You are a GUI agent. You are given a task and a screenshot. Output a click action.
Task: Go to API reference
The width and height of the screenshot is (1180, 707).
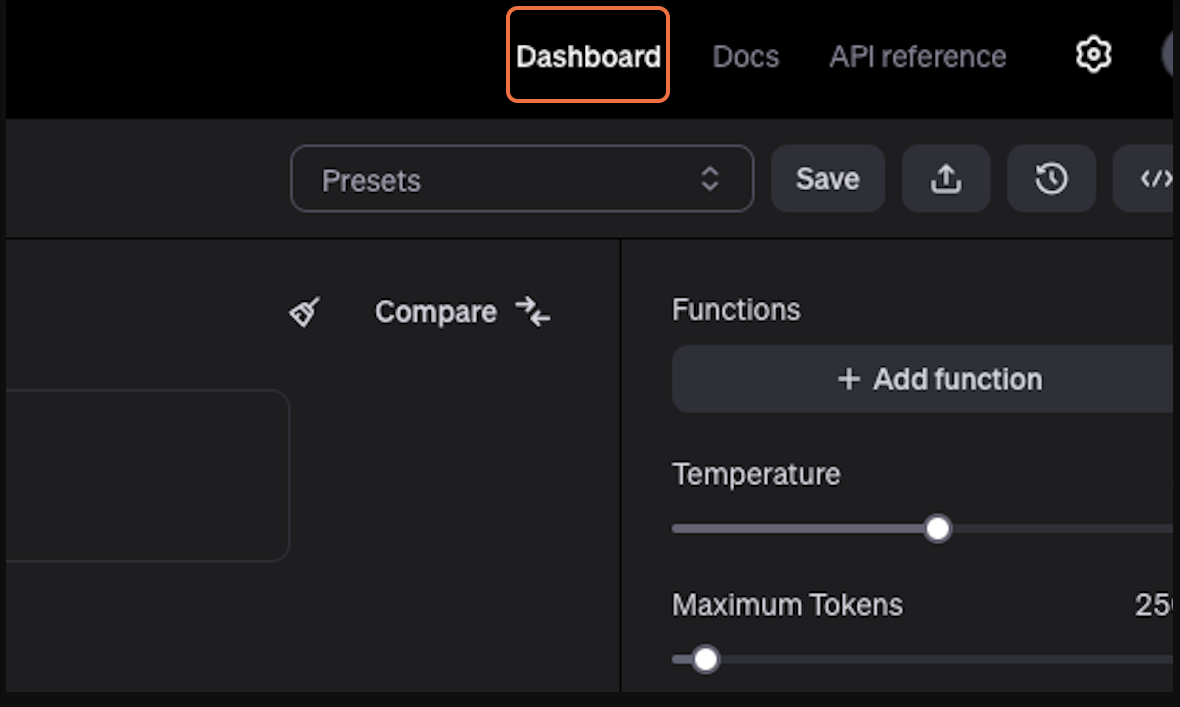tap(917, 56)
